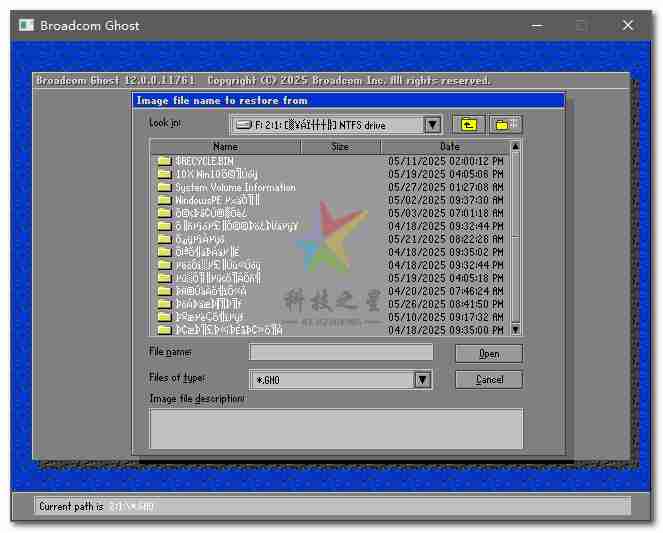Viewport: 663px width, 533px height.
Task: Click the Image file description box
Action: [336, 429]
